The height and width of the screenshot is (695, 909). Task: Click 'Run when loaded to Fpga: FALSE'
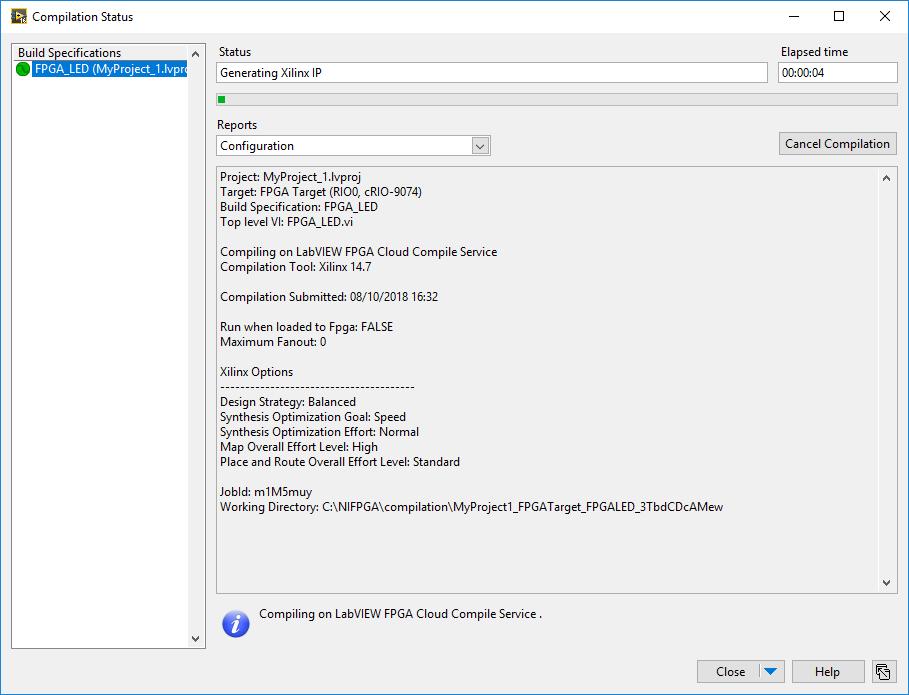pyautogui.click(x=306, y=327)
